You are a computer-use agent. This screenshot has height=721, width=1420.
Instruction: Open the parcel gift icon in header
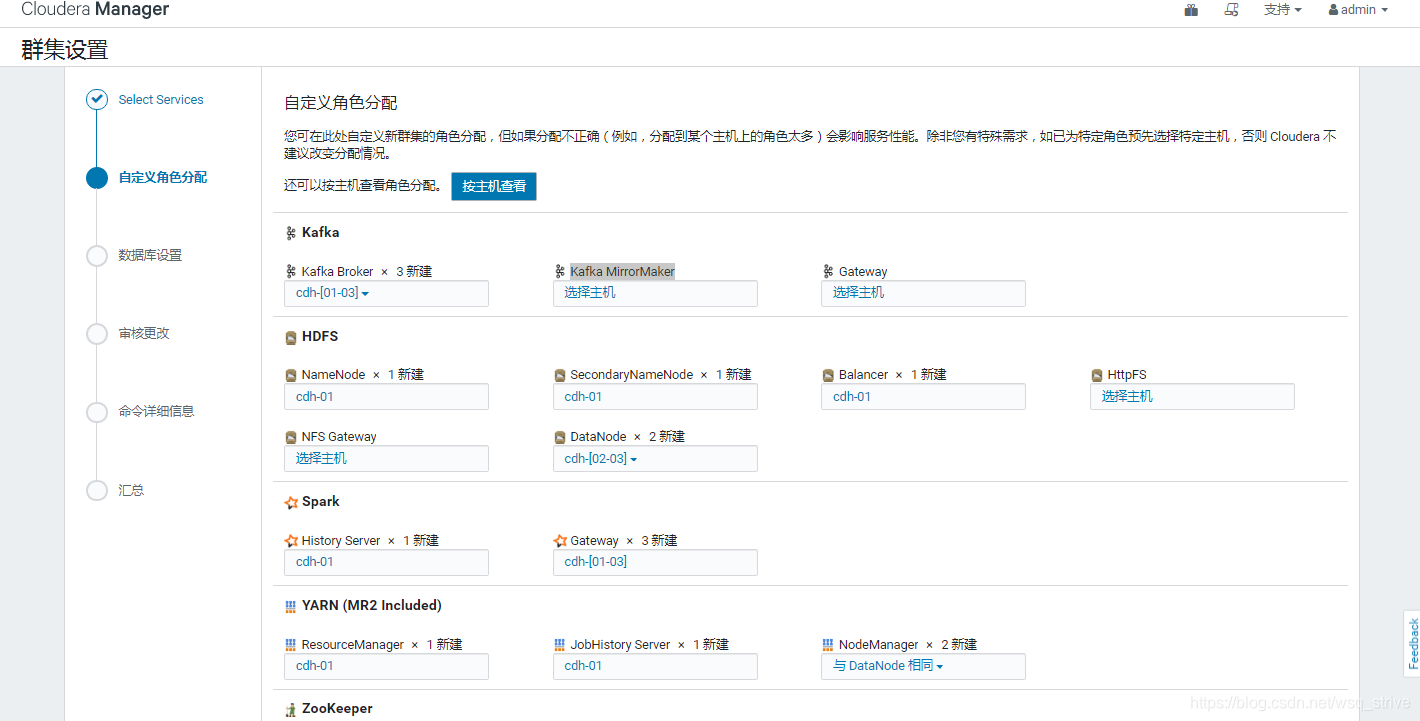[x=1191, y=10]
